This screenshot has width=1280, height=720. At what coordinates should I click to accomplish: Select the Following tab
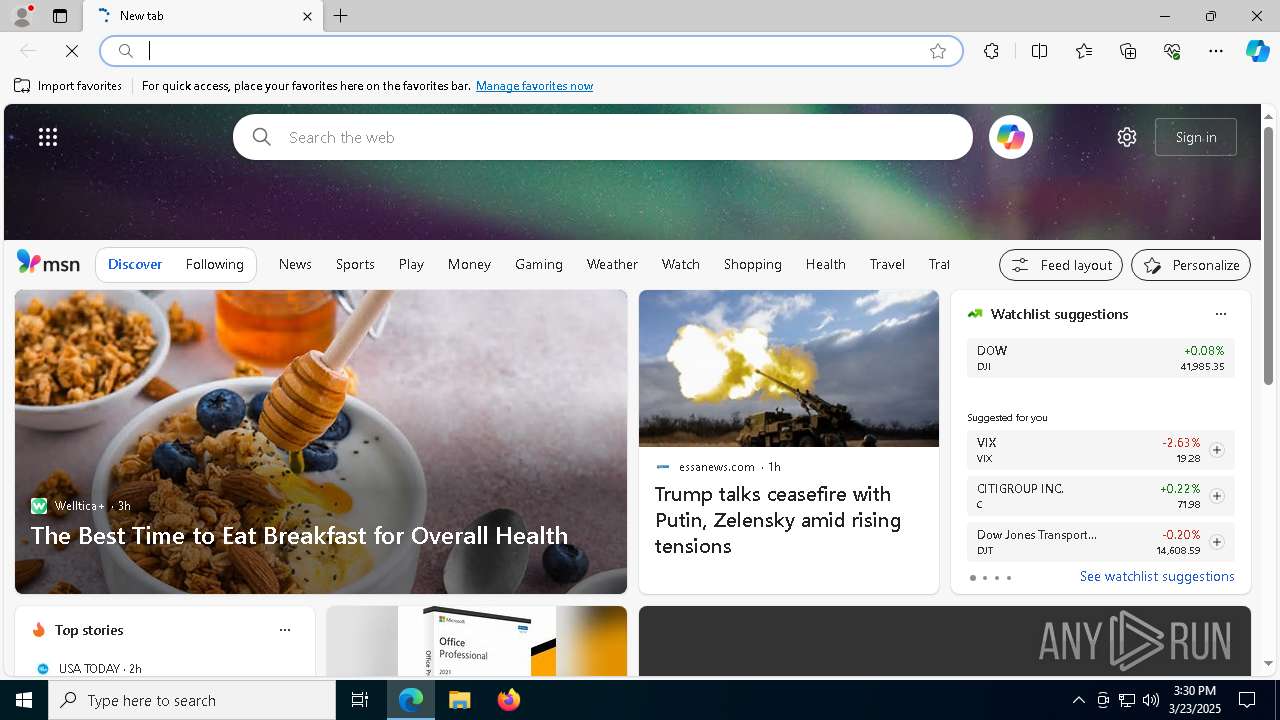(215, 264)
